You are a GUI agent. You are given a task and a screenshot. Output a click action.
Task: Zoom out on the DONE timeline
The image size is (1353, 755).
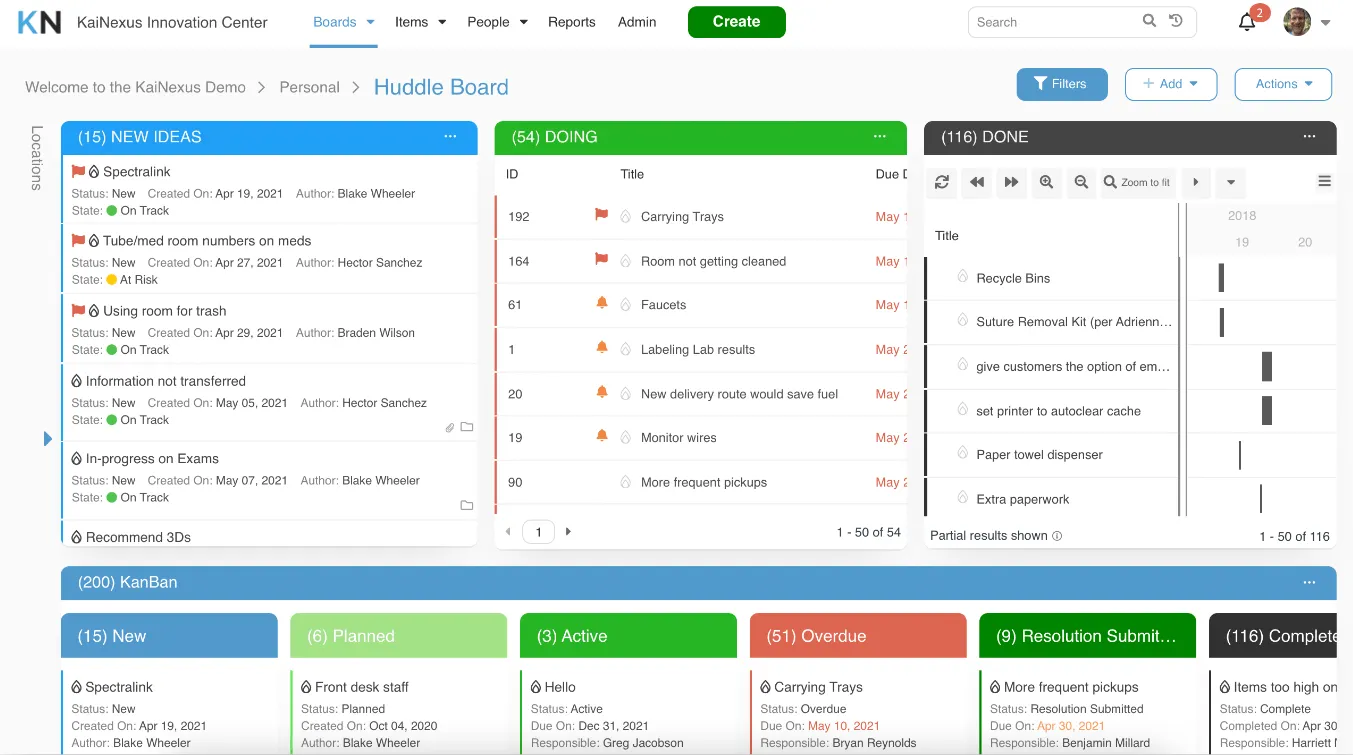[x=1081, y=182]
